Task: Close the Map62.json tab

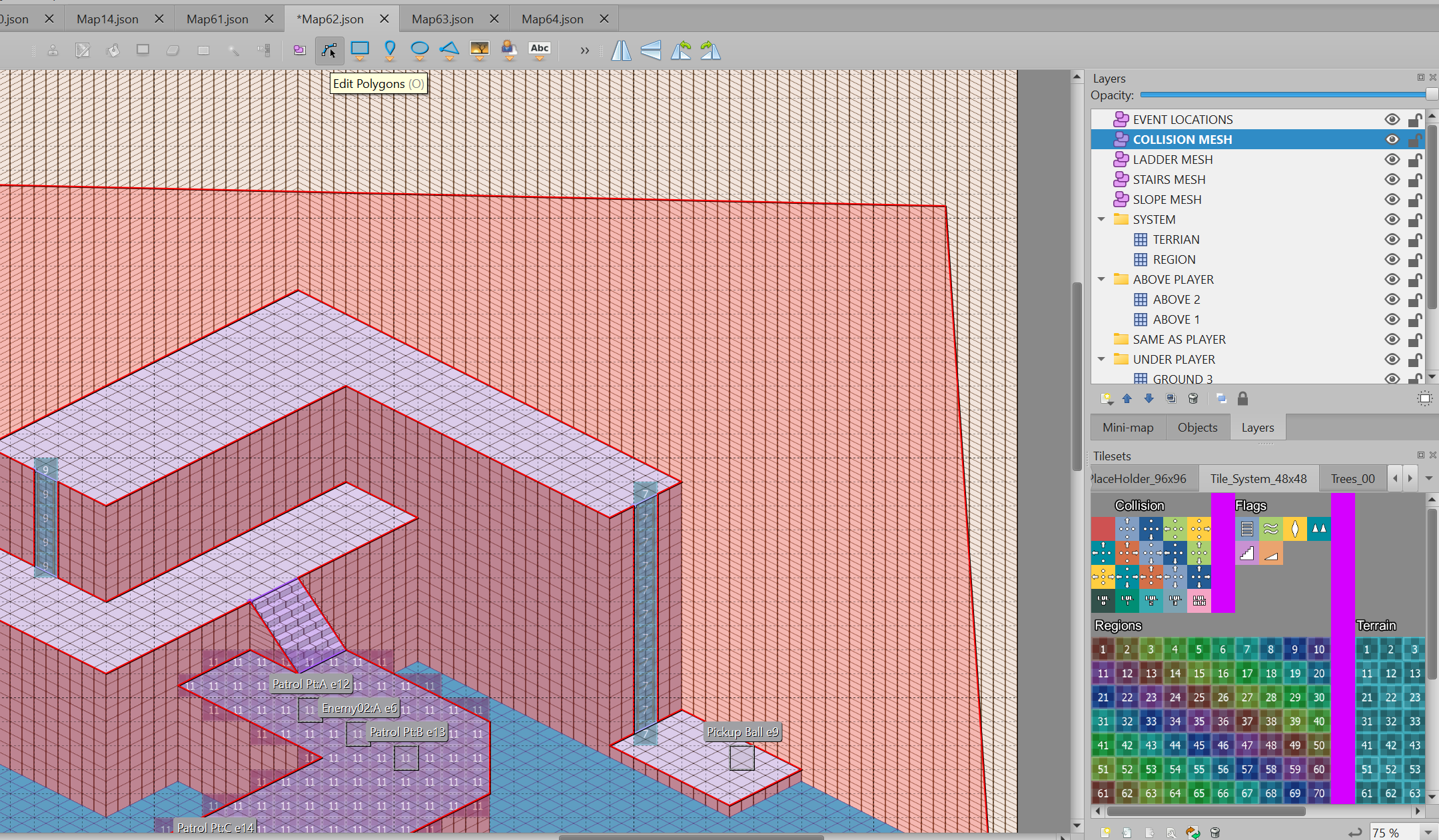Action: click(x=384, y=19)
